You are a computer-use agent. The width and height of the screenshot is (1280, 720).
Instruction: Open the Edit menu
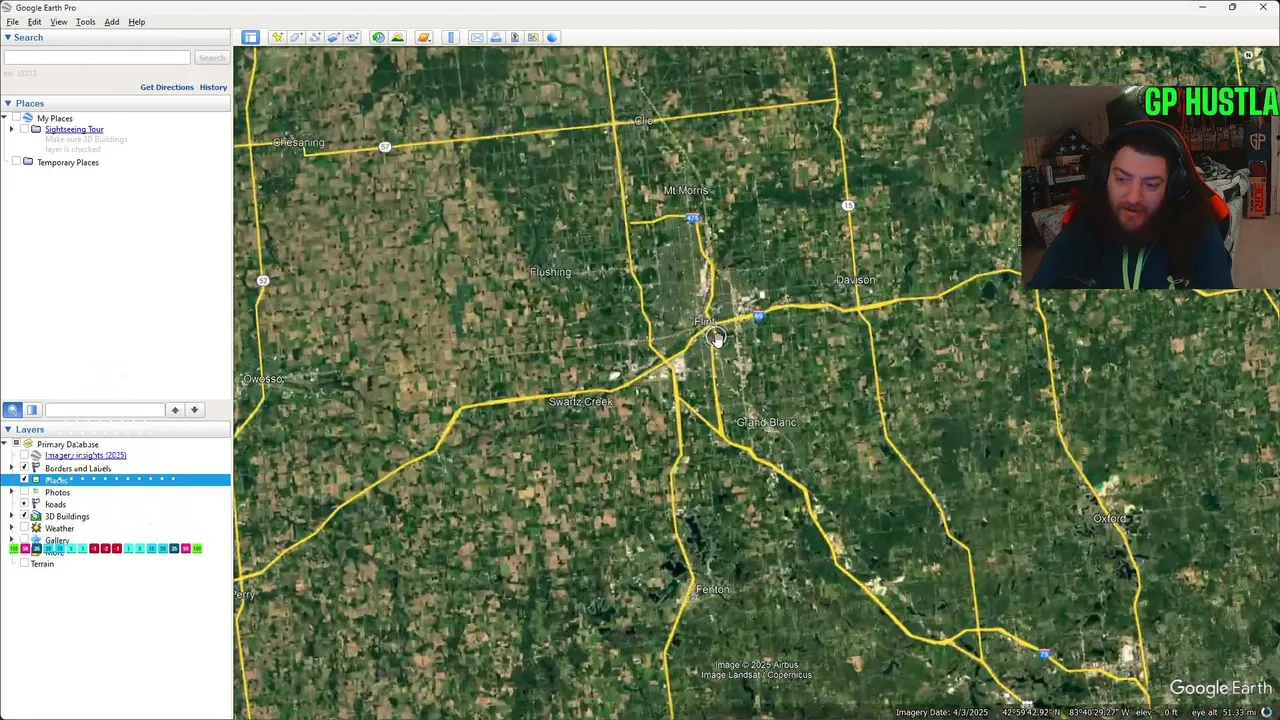(x=34, y=22)
